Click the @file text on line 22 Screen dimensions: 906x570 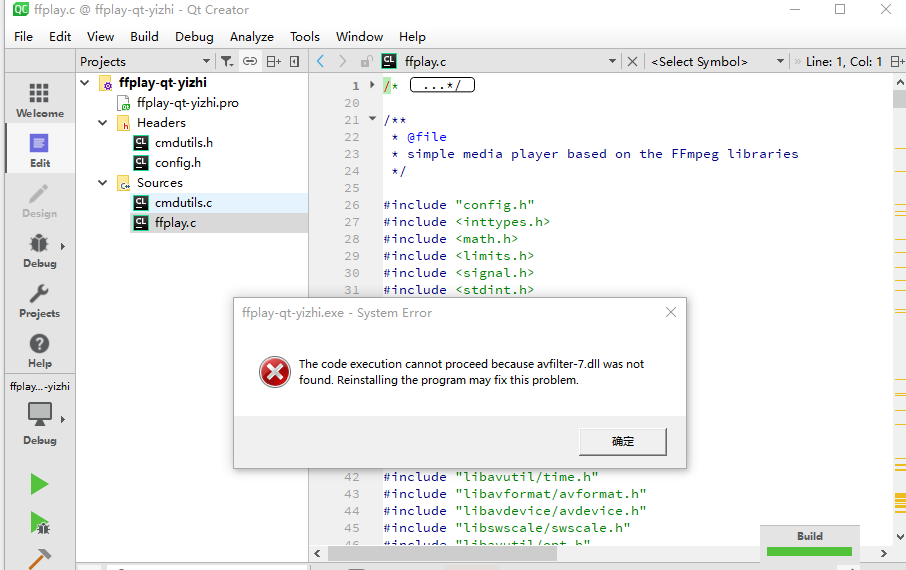click(427, 137)
